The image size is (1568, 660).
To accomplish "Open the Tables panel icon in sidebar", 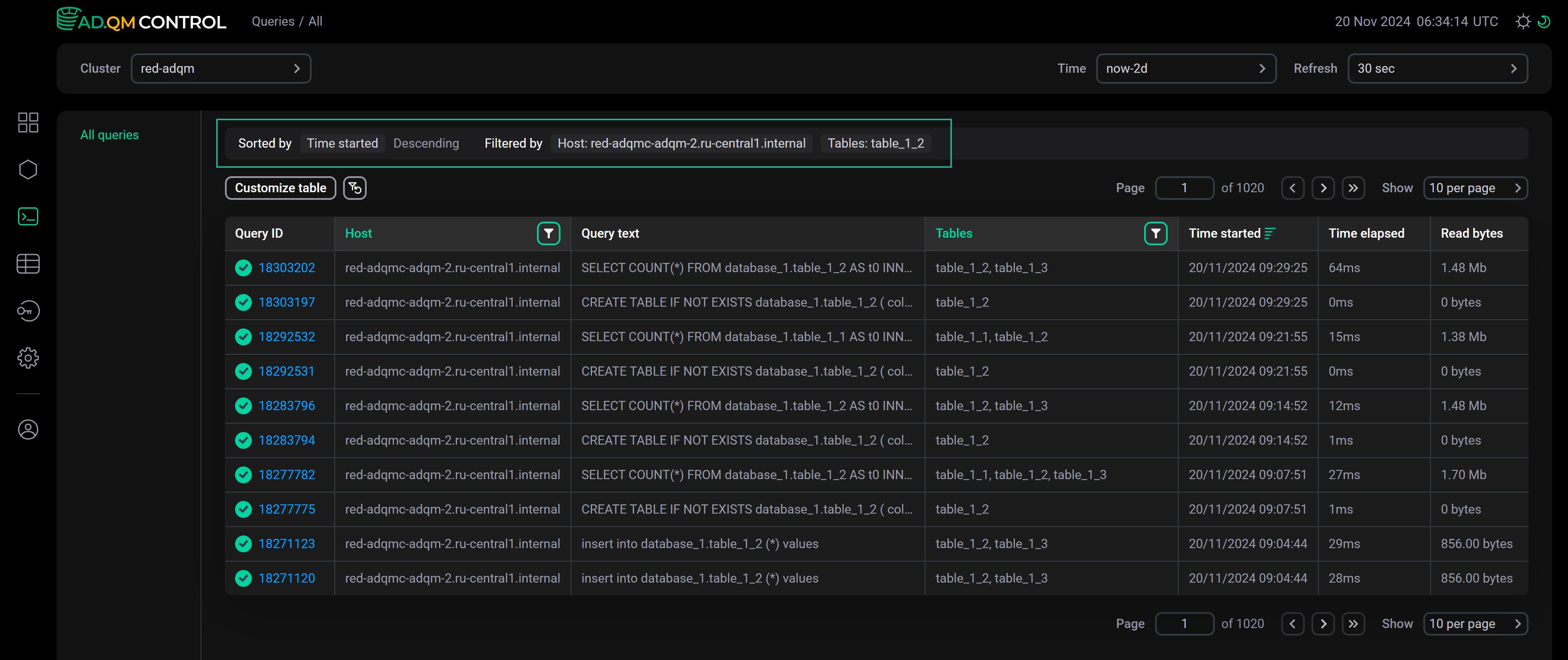I will tap(28, 264).
